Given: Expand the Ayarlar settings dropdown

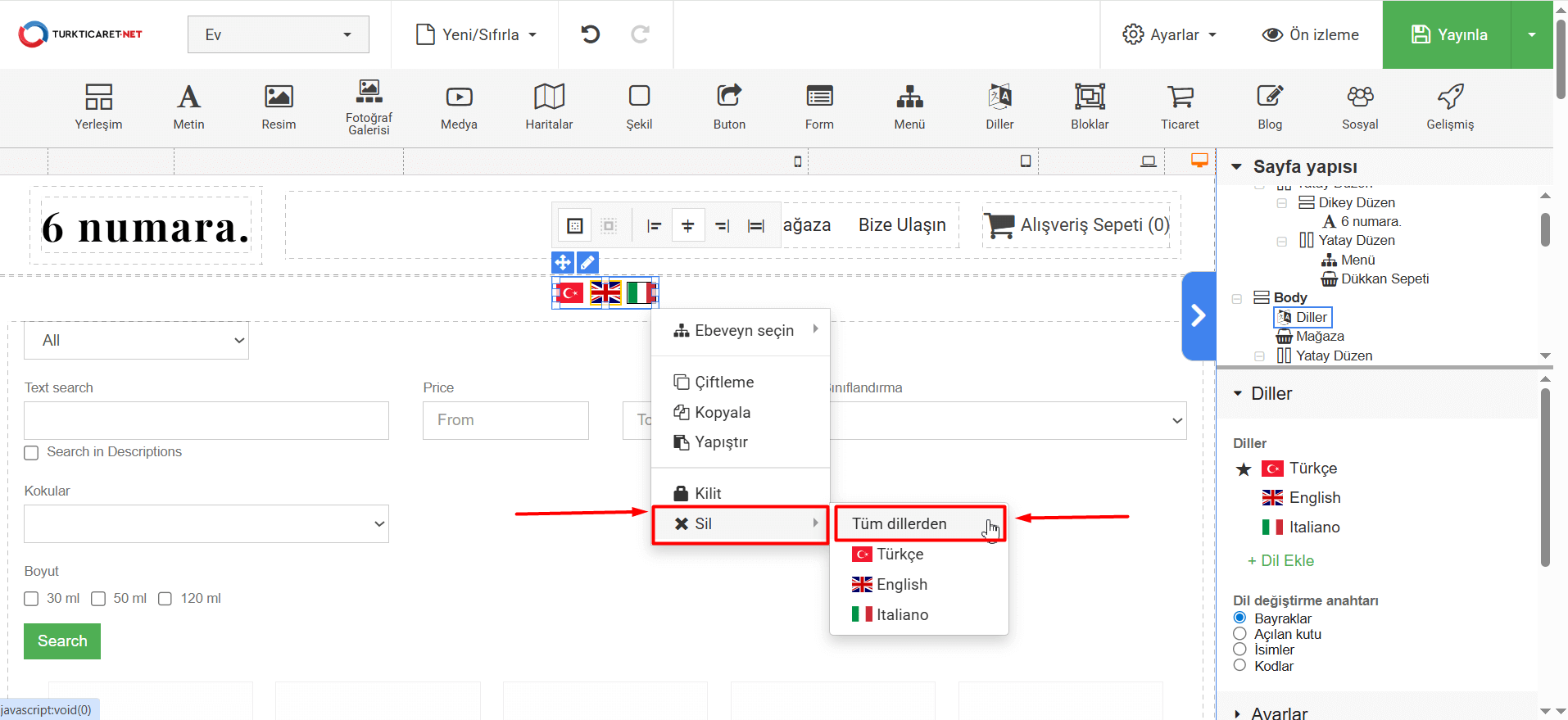Looking at the screenshot, I should click(1169, 34).
